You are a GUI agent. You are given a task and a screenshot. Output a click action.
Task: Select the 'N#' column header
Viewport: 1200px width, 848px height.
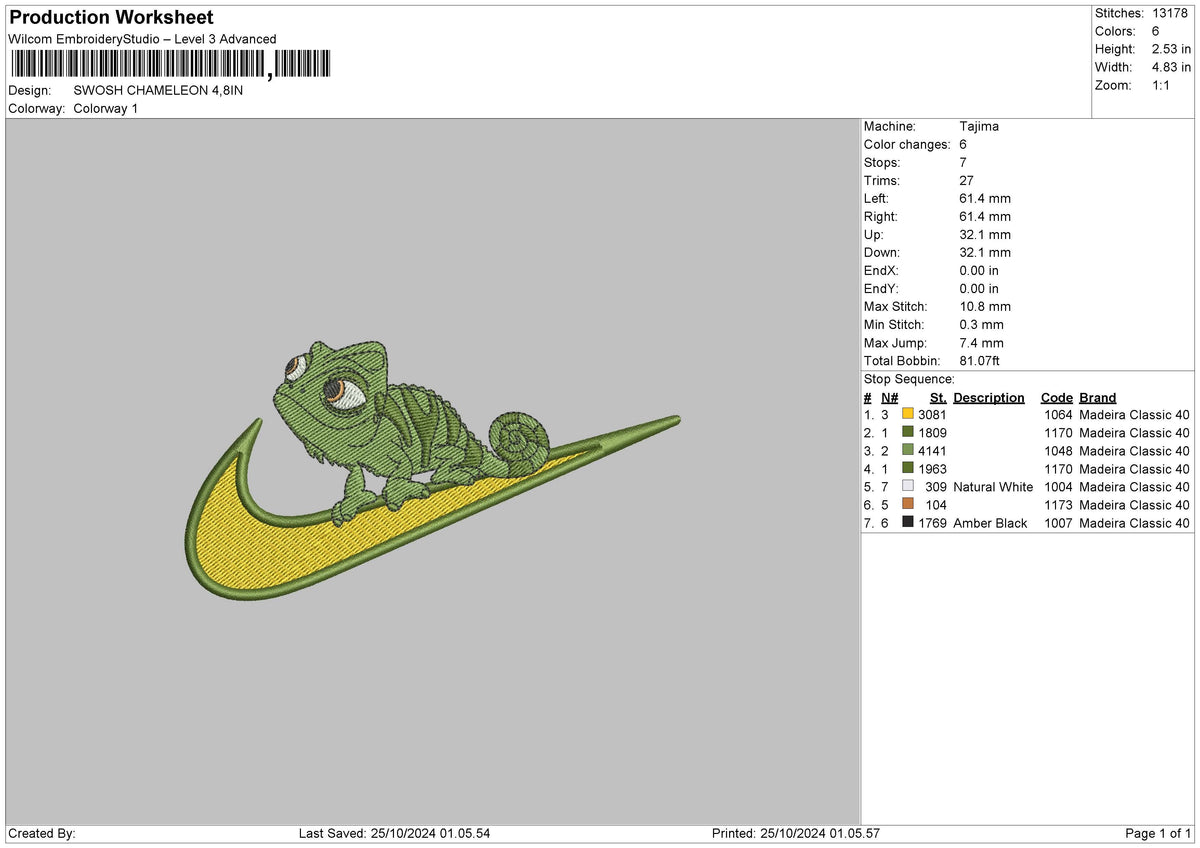click(889, 397)
